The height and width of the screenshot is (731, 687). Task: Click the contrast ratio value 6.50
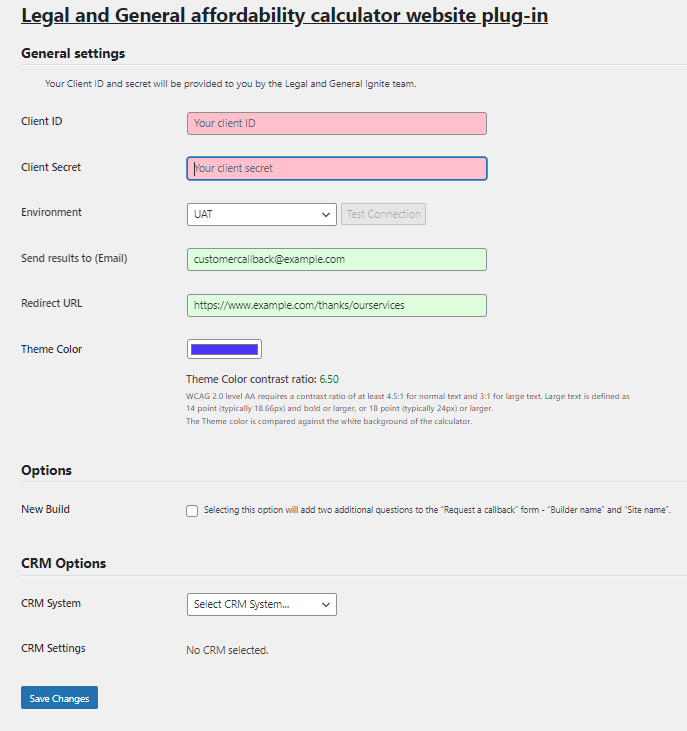click(x=329, y=379)
